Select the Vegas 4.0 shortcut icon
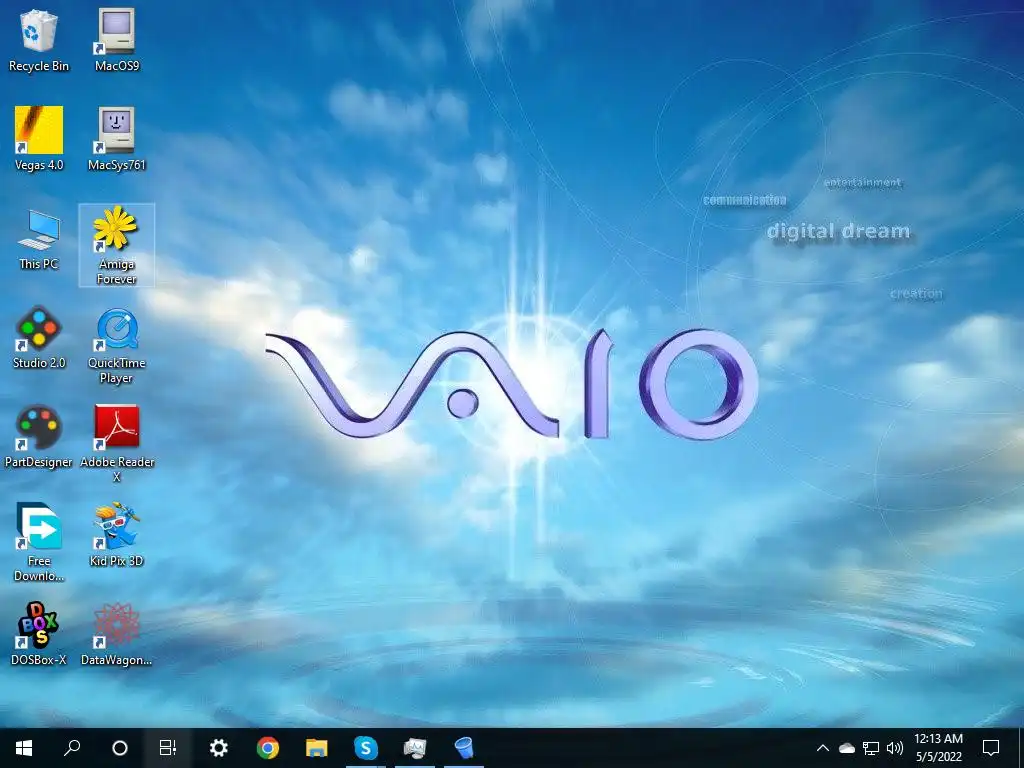 (x=39, y=139)
